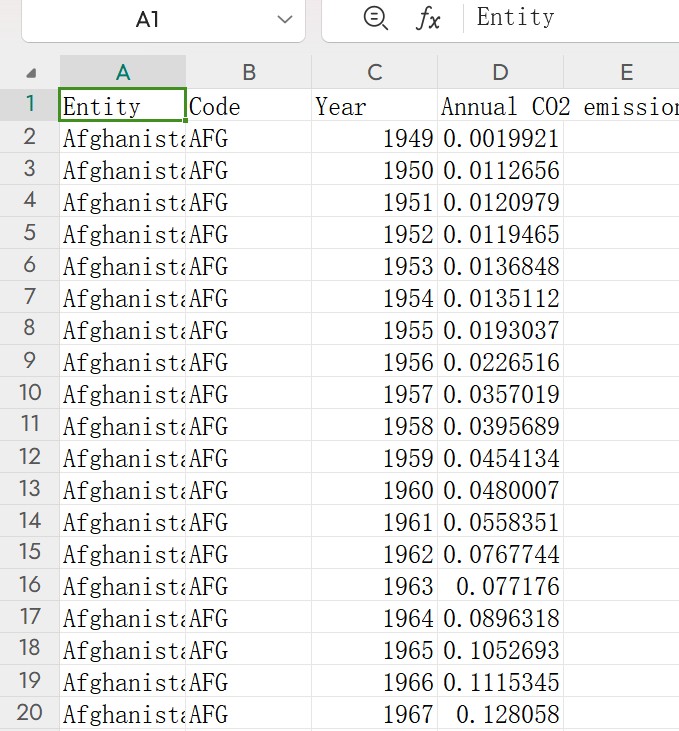This screenshot has height=731, width=679.
Task: Select column B header
Action: click(249, 72)
